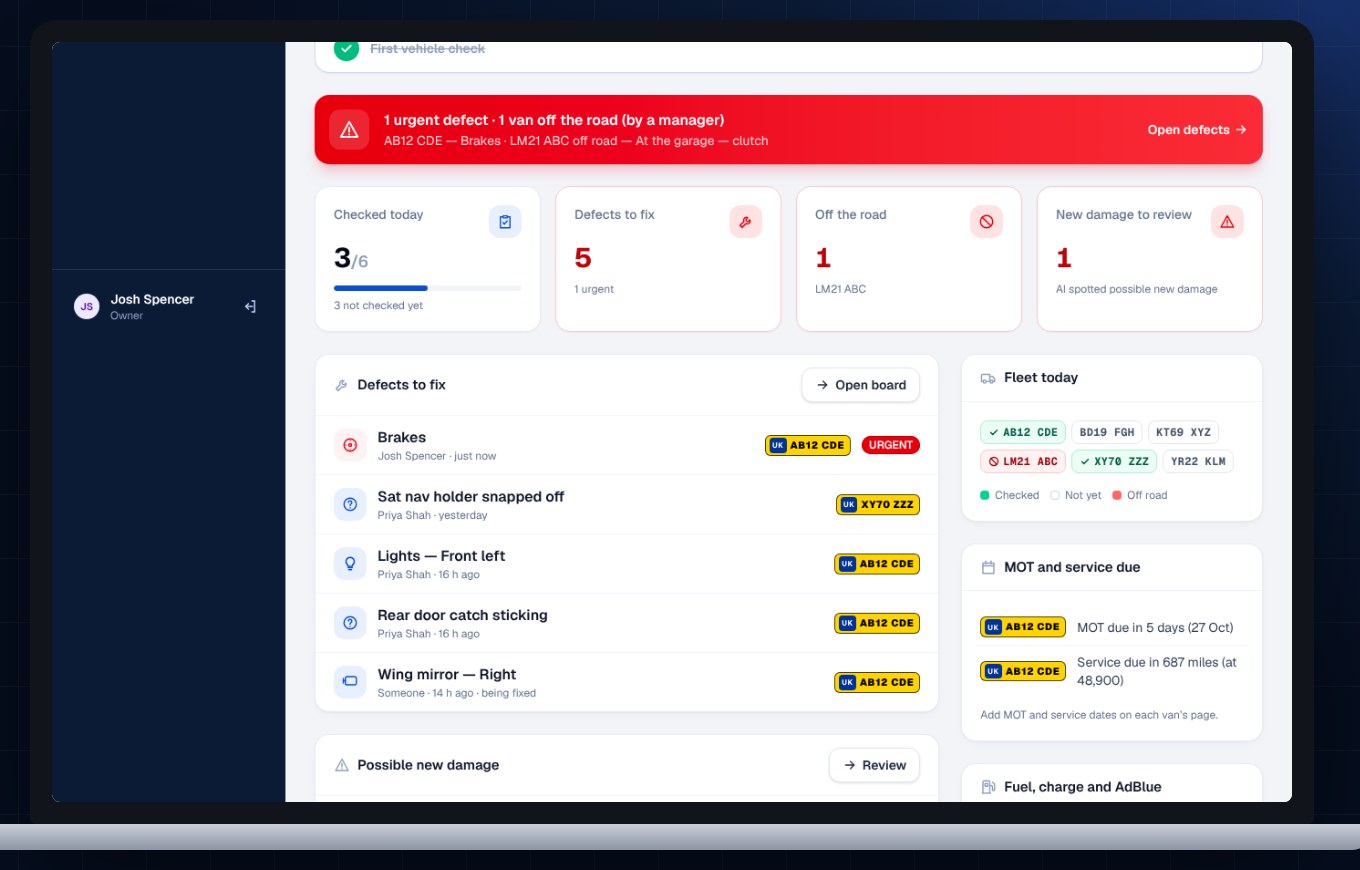
Task: Click the green Checked legend dot
Action: 985,495
